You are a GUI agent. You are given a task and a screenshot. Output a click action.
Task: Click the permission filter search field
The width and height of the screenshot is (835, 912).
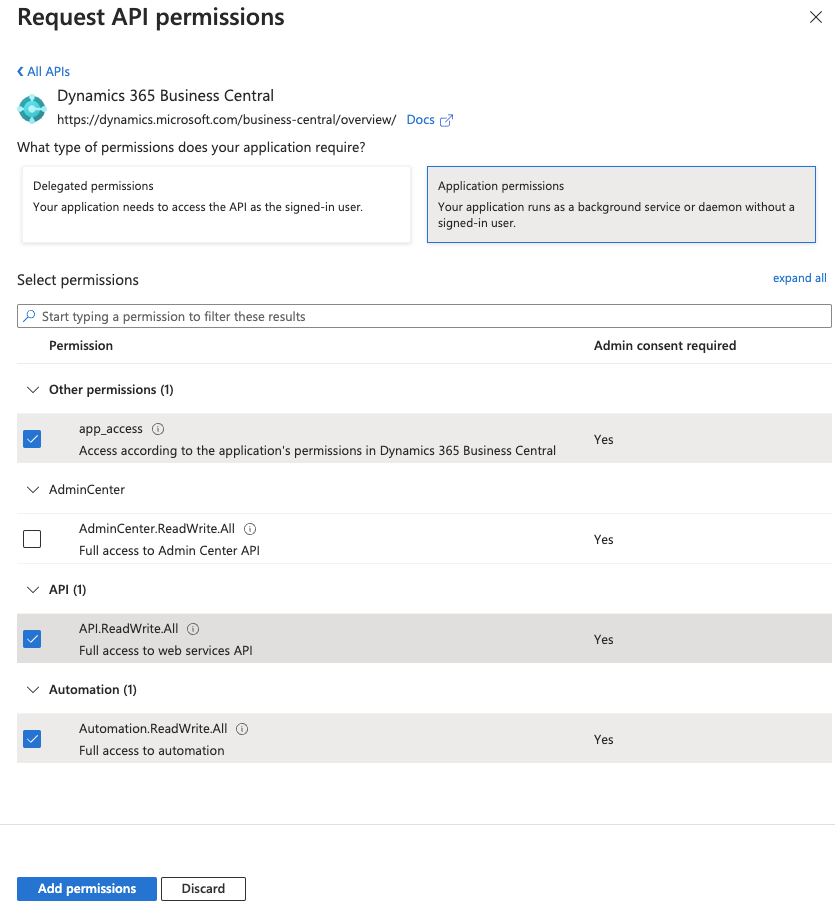pos(430,316)
